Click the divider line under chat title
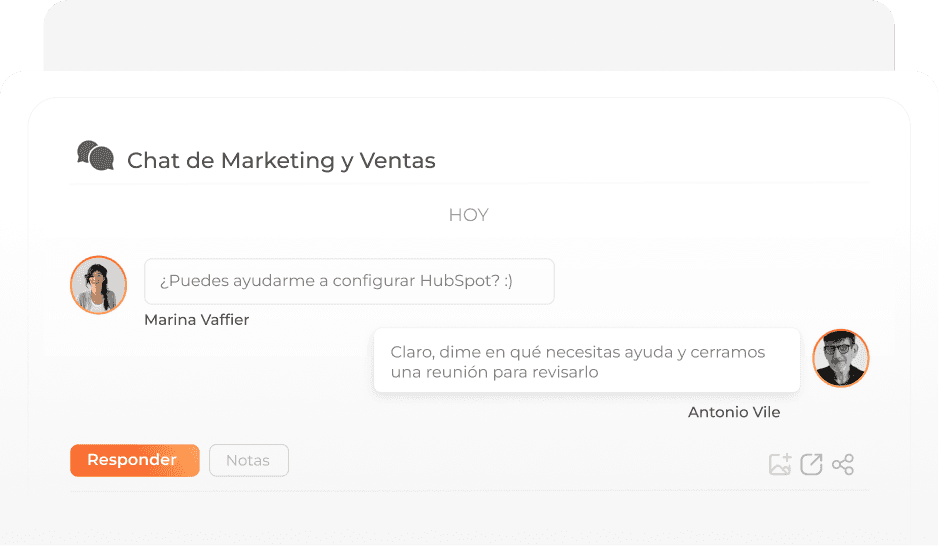939x546 pixels. pyautogui.click(x=469, y=184)
